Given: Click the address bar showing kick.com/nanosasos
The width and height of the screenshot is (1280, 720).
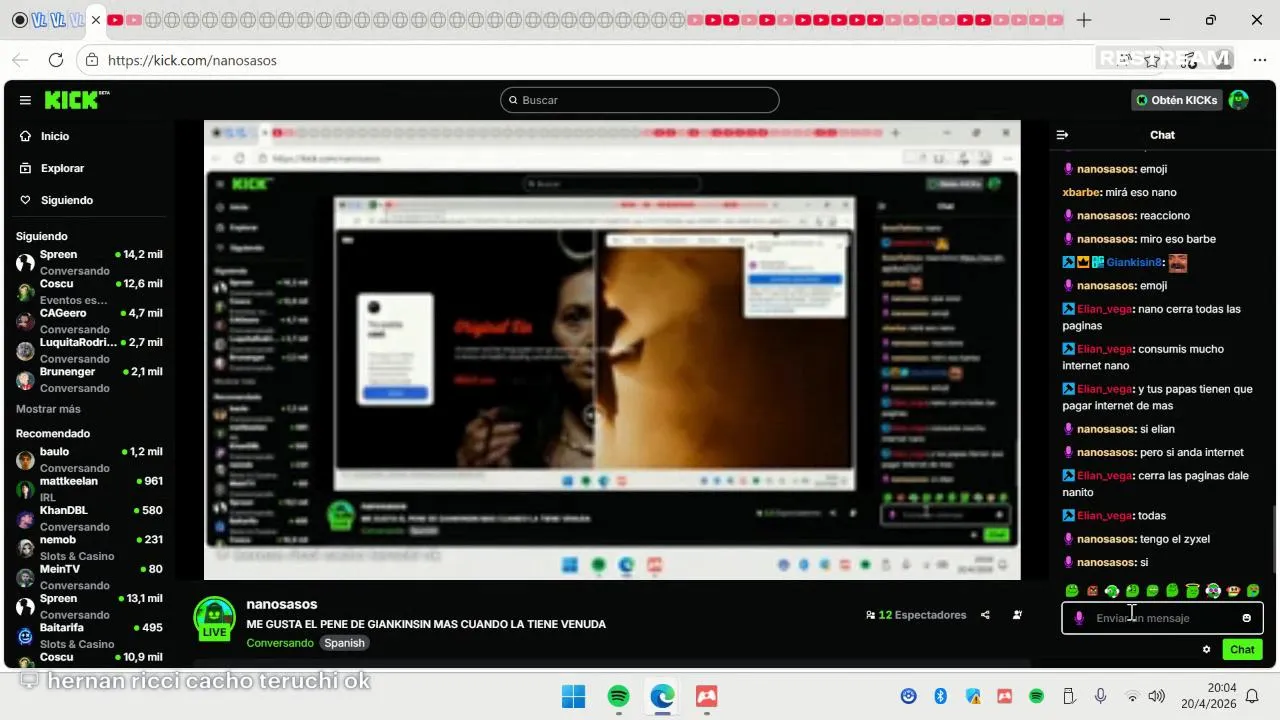Looking at the screenshot, I should (192, 60).
